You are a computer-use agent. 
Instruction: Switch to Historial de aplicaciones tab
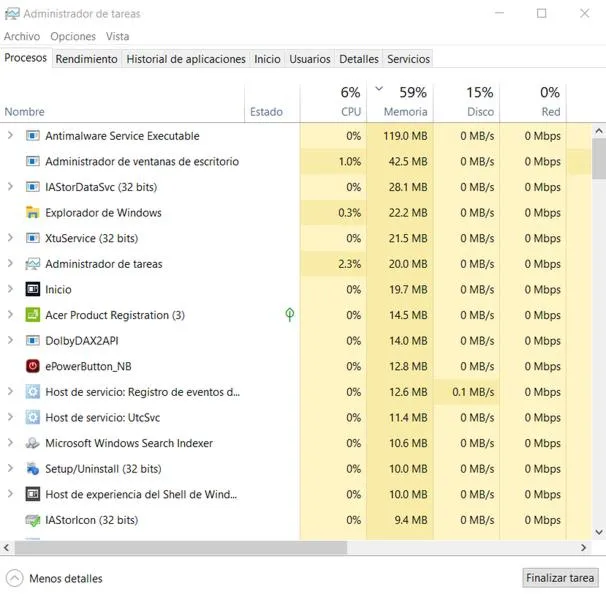tap(186, 59)
